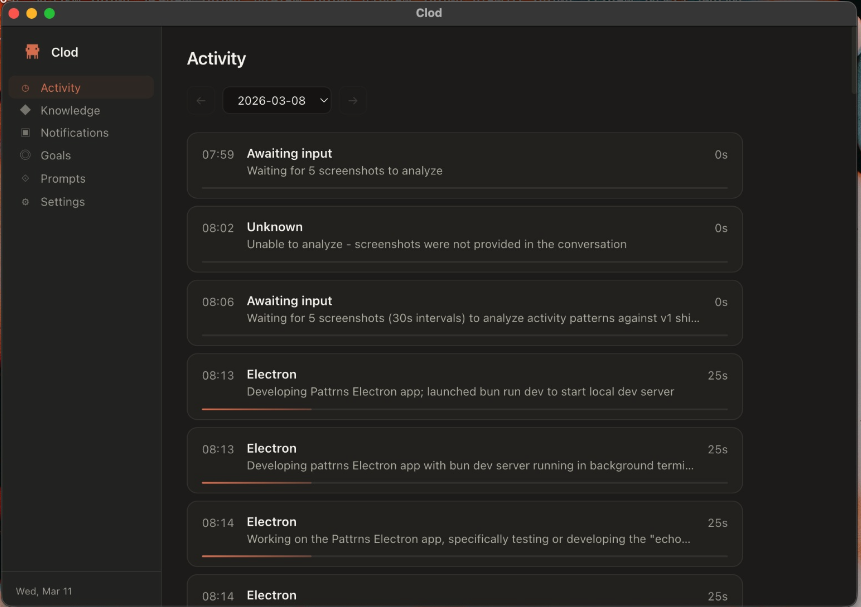This screenshot has width=861, height=607.
Task: Click the diamond outline icon beside Prompts
Action: (x=25, y=178)
